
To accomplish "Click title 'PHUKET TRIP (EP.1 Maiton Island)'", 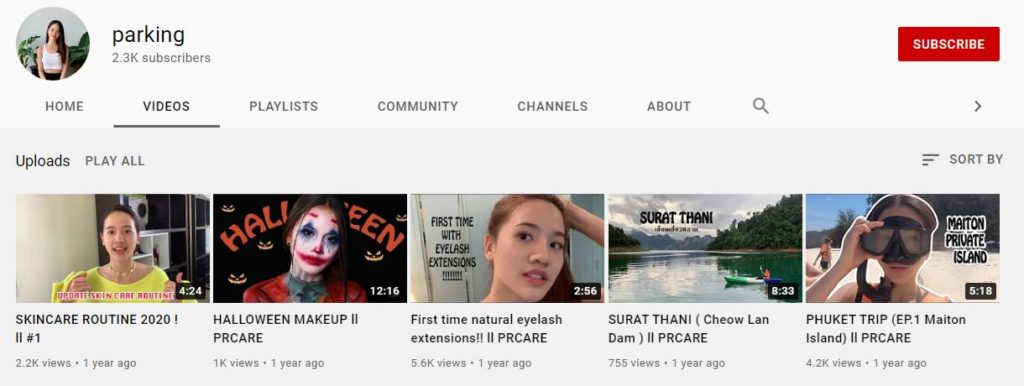I will click(x=886, y=329).
